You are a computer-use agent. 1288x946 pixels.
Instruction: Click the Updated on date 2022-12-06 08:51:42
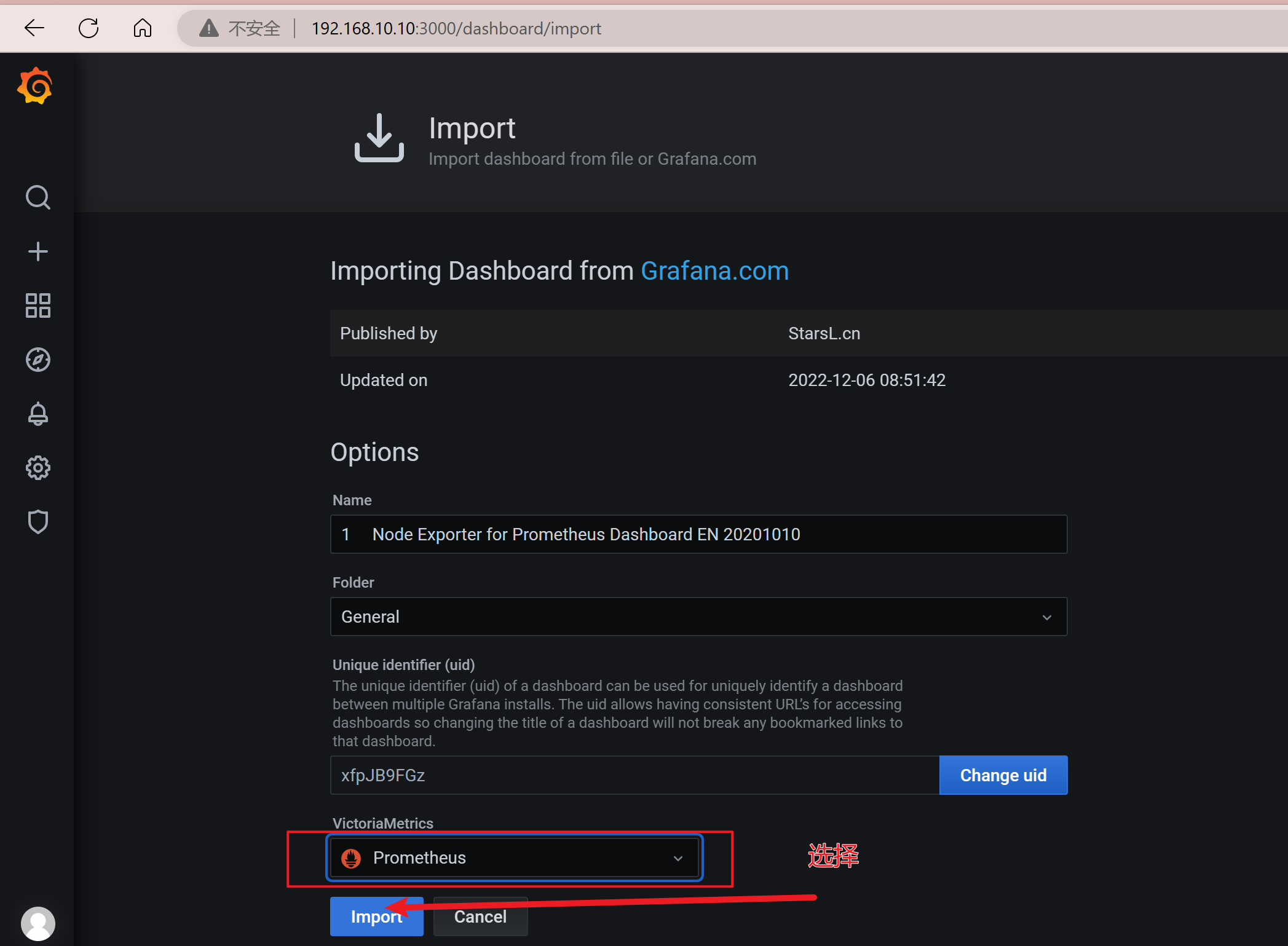(867, 380)
